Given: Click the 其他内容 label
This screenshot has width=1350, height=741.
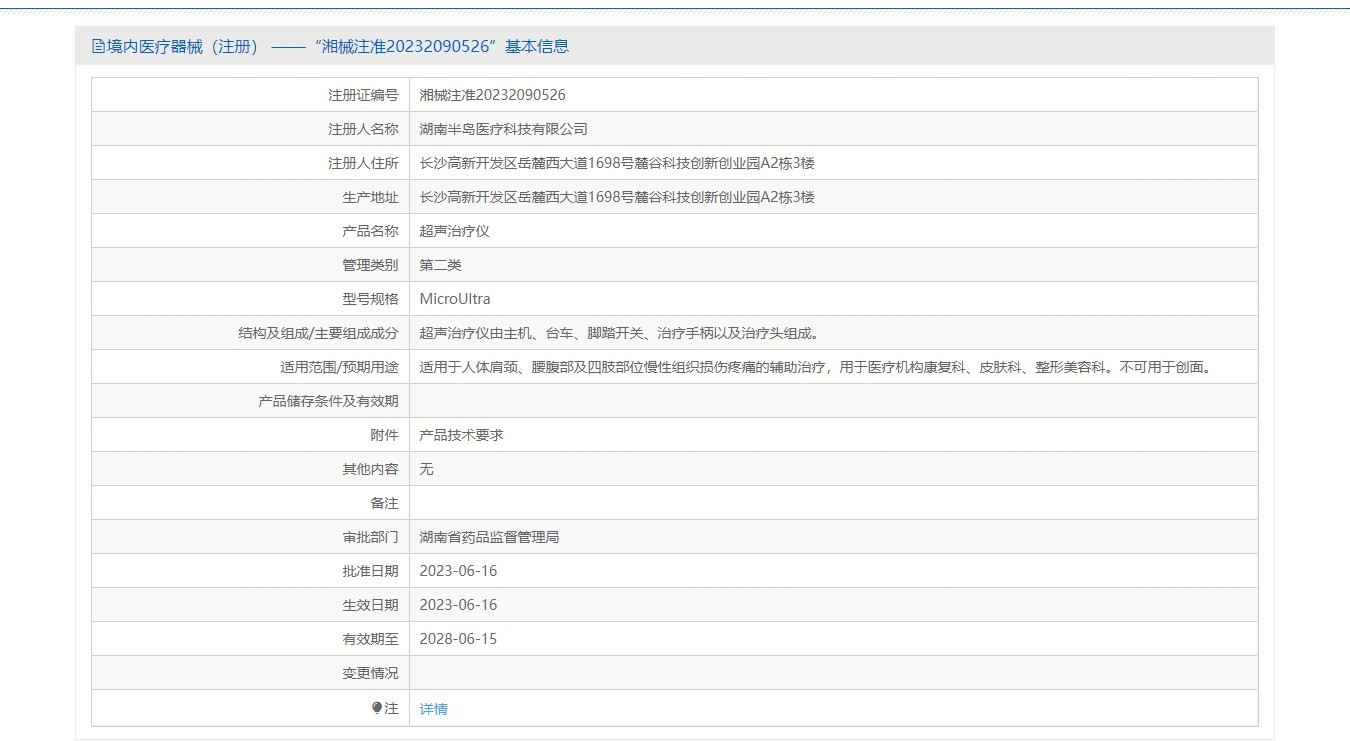Looking at the screenshot, I should (370, 469).
